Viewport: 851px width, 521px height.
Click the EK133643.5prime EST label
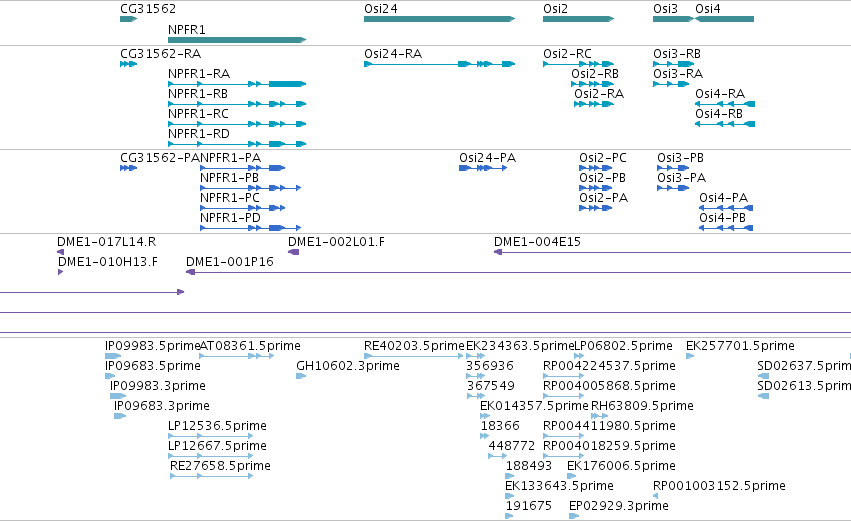tap(560, 487)
